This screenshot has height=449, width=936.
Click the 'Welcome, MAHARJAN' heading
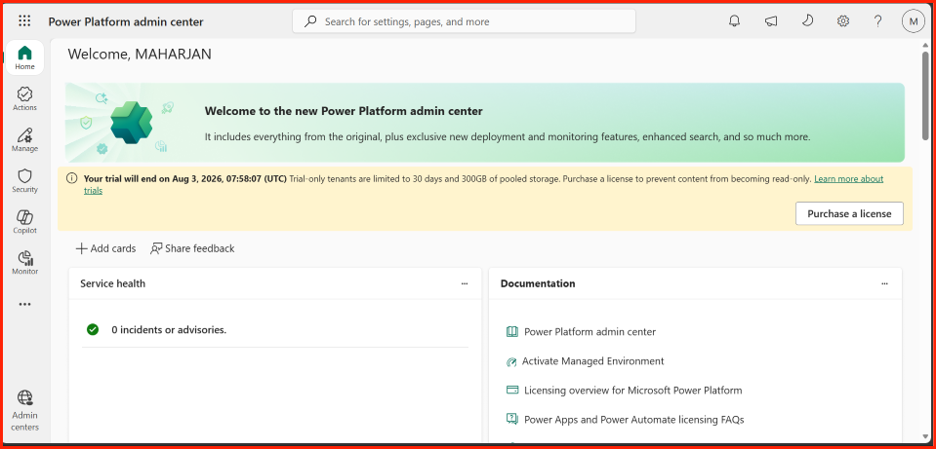140,54
